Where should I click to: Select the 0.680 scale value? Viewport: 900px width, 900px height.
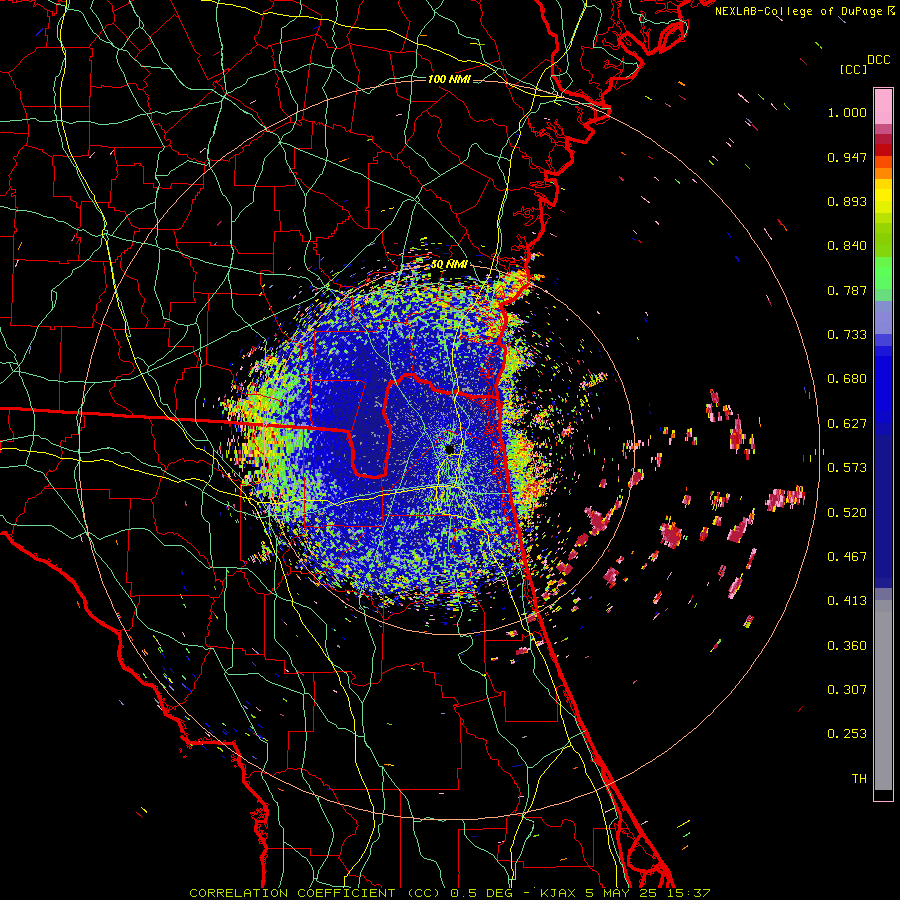847,379
